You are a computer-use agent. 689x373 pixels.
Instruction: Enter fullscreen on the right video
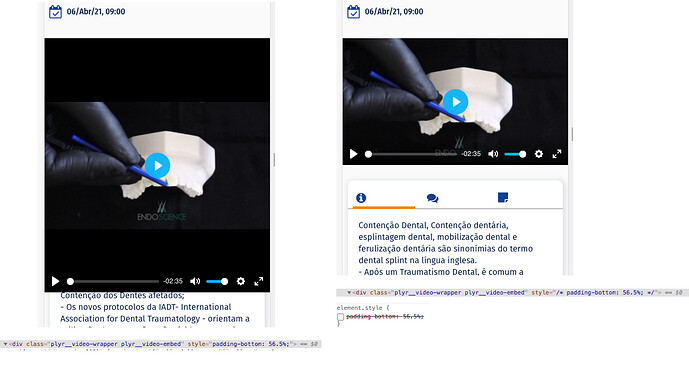tap(557, 154)
